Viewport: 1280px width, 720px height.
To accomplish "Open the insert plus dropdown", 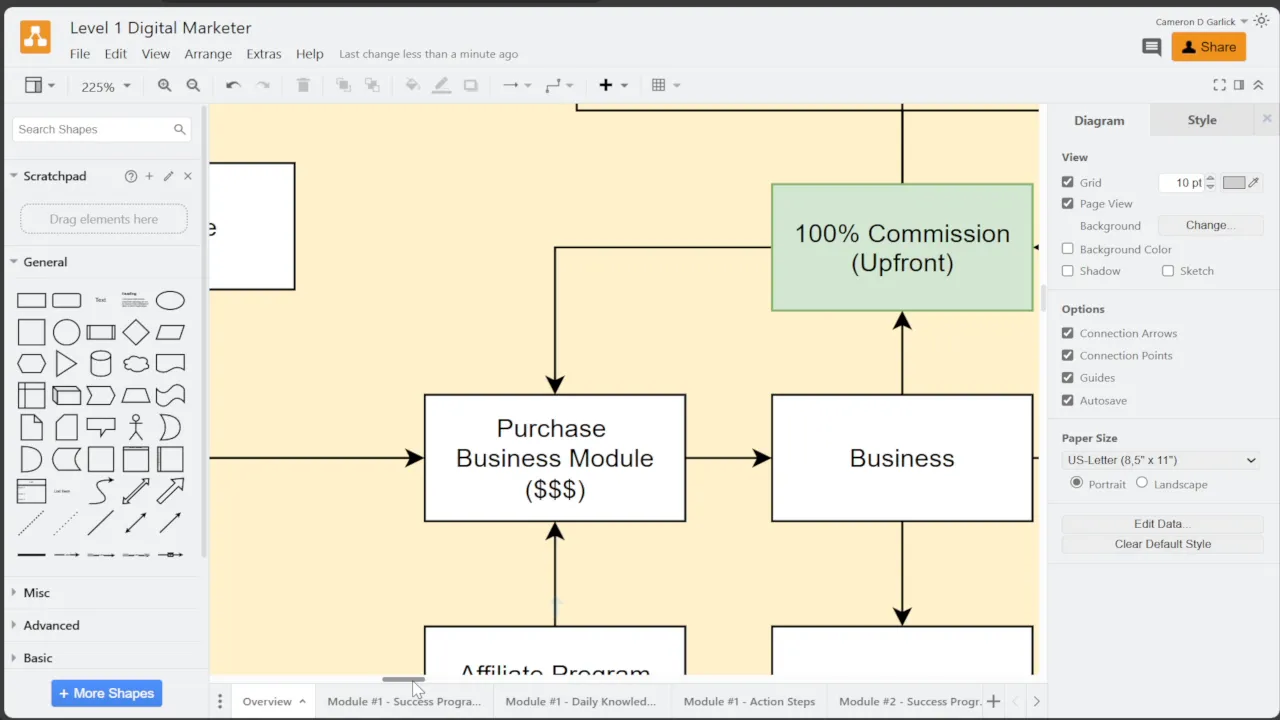I will pyautogui.click(x=613, y=86).
